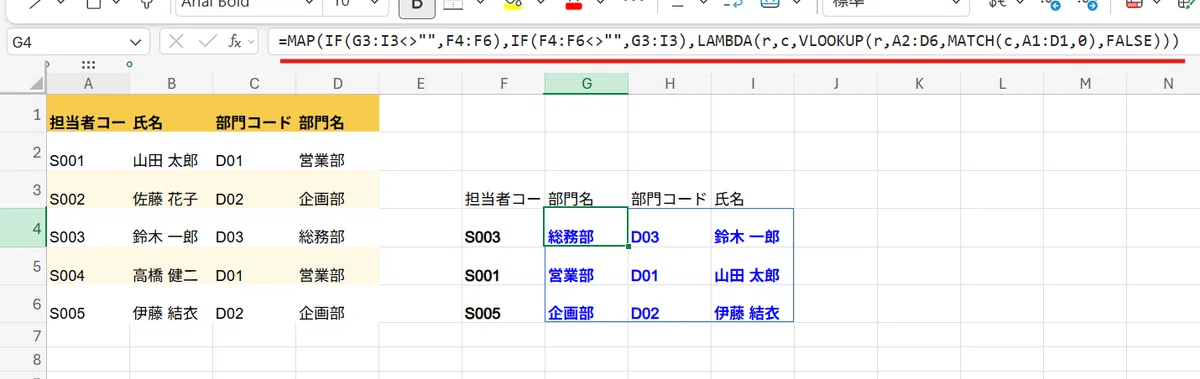The image size is (1200, 379).
Task: Click the cancel X icon in formula bar
Action: (x=176, y=42)
